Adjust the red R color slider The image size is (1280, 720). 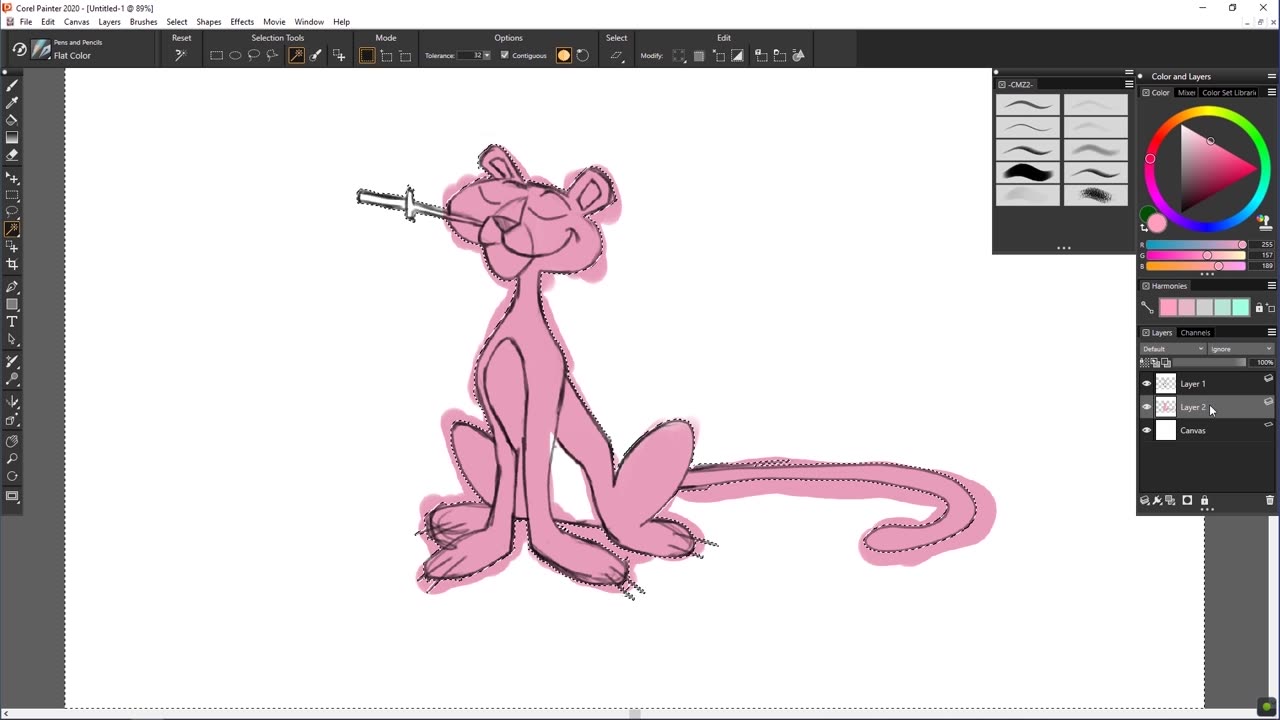(x=1196, y=244)
